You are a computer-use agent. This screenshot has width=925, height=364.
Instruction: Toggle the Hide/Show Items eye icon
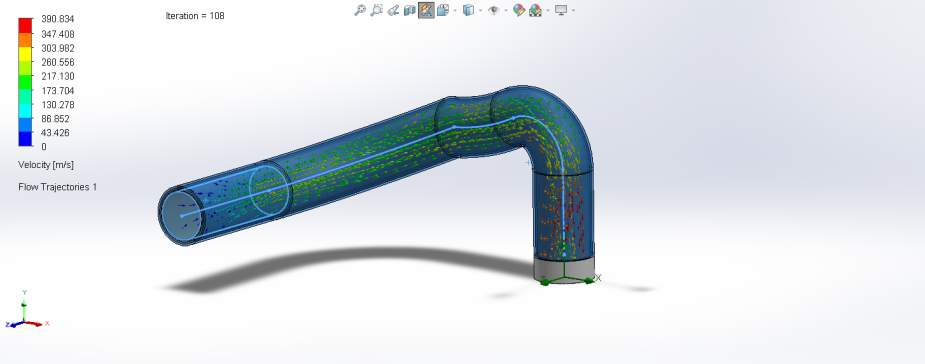(494, 10)
